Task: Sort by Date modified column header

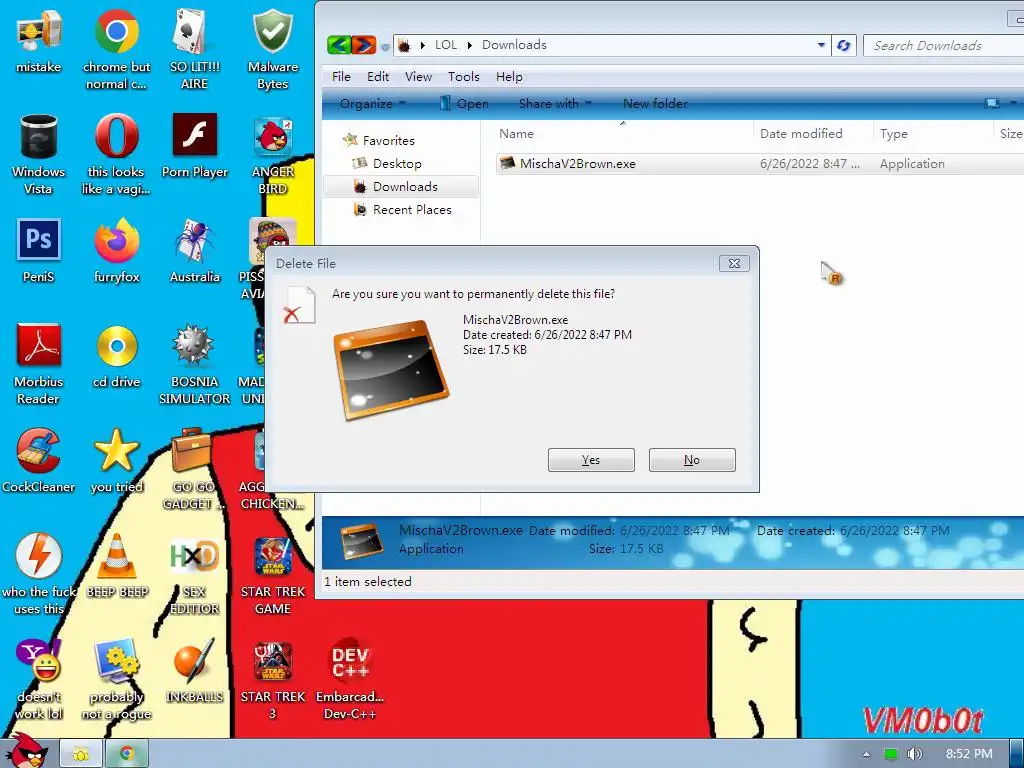Action: coord(812,133)
